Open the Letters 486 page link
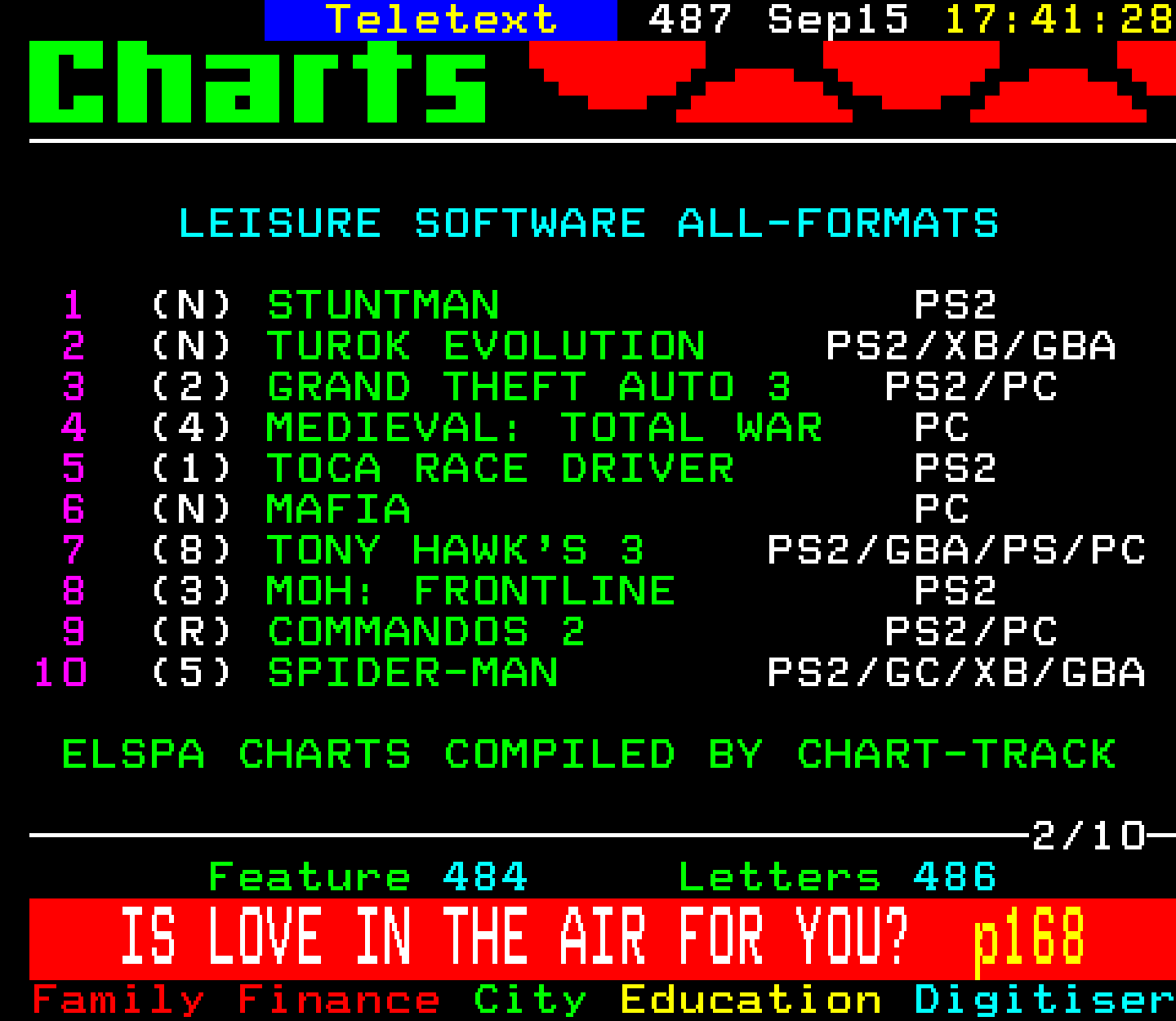This screenshot has width=1176, height=1021. pyautogui.click(x=837, y=877)
